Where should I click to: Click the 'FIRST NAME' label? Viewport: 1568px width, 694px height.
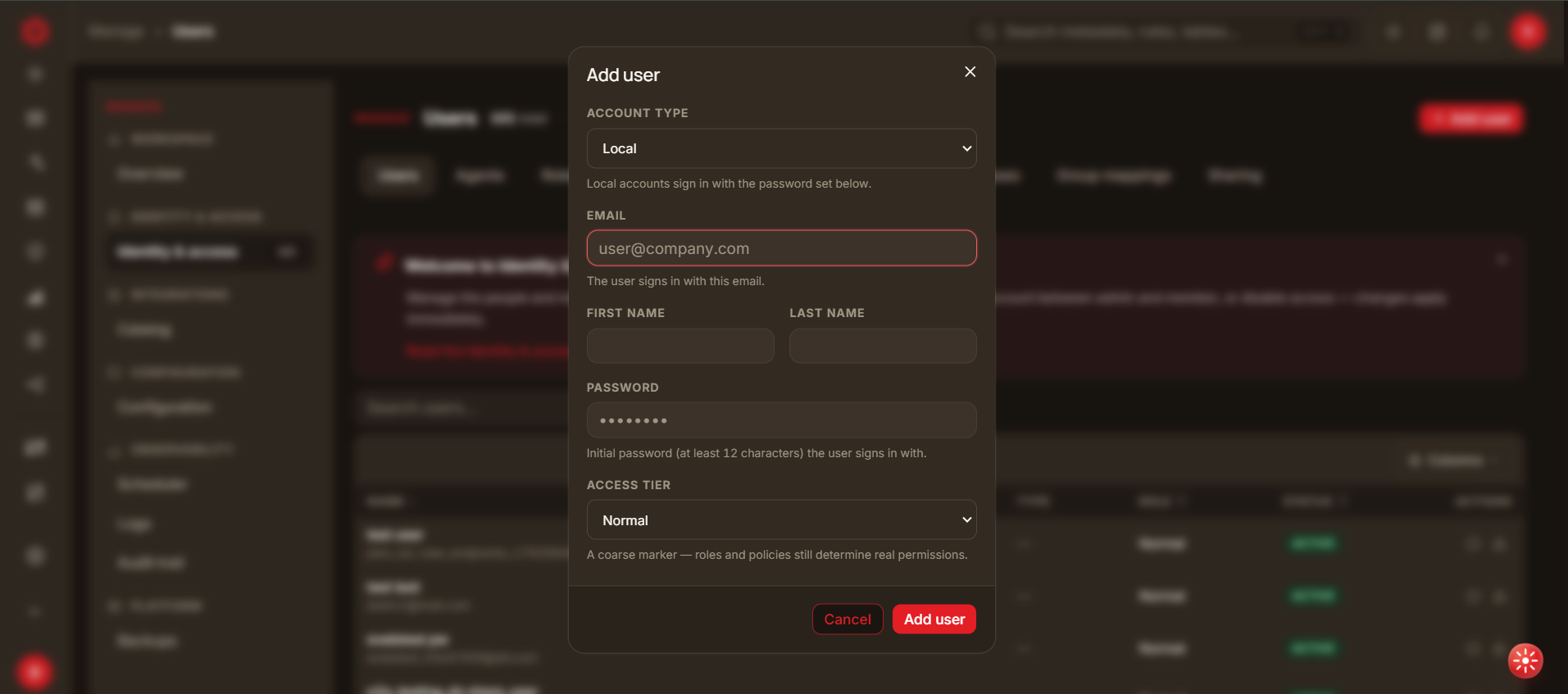626,313
